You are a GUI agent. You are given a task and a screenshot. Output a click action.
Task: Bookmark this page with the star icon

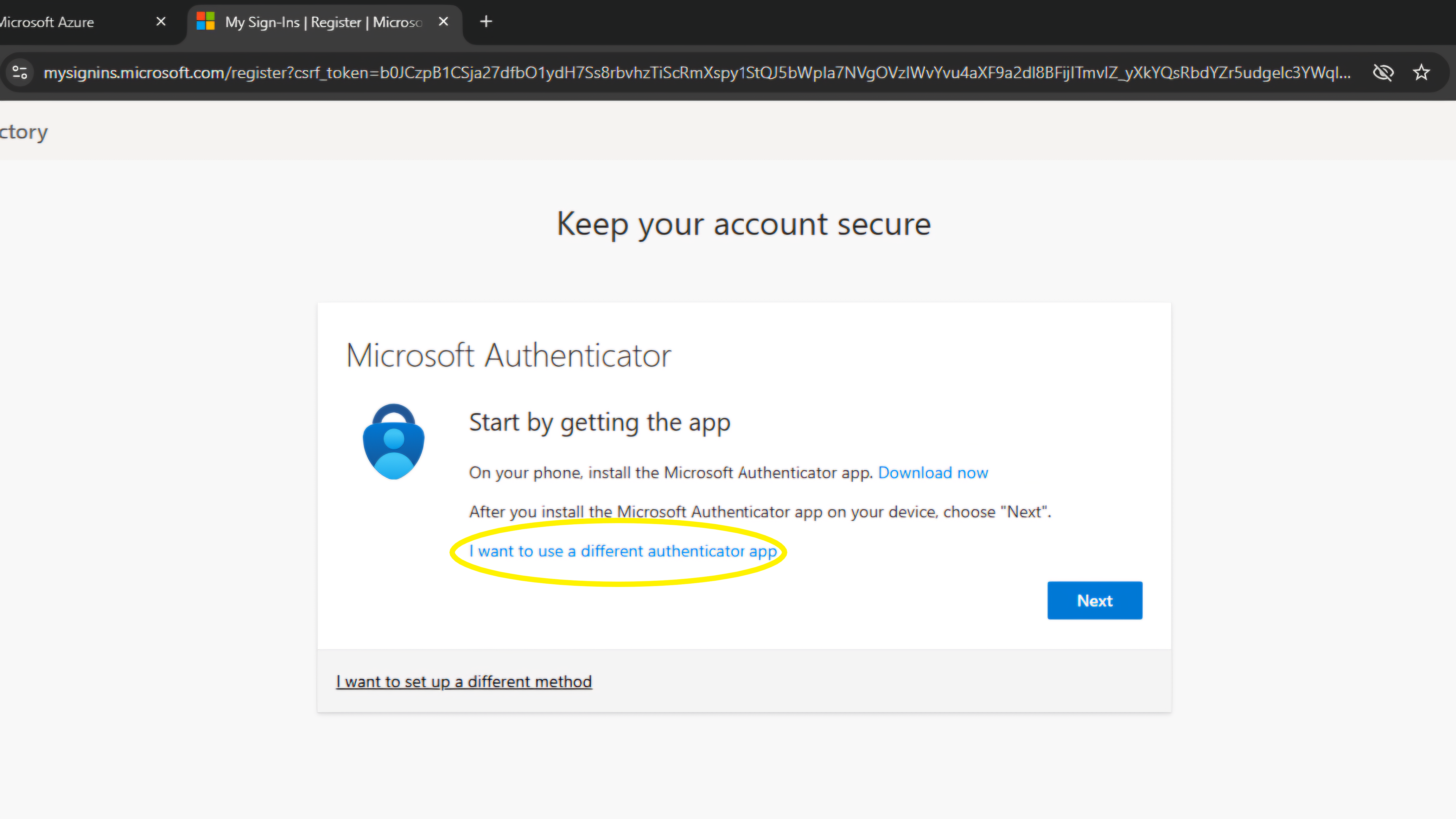[1421, 72]
